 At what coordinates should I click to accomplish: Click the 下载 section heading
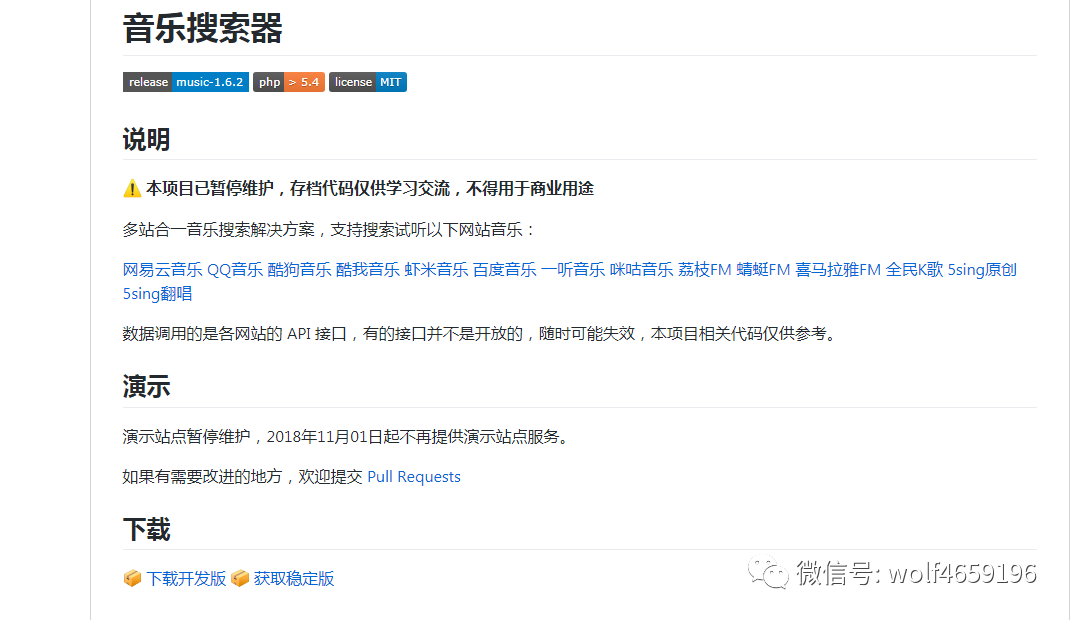click(x=146, y=530)
